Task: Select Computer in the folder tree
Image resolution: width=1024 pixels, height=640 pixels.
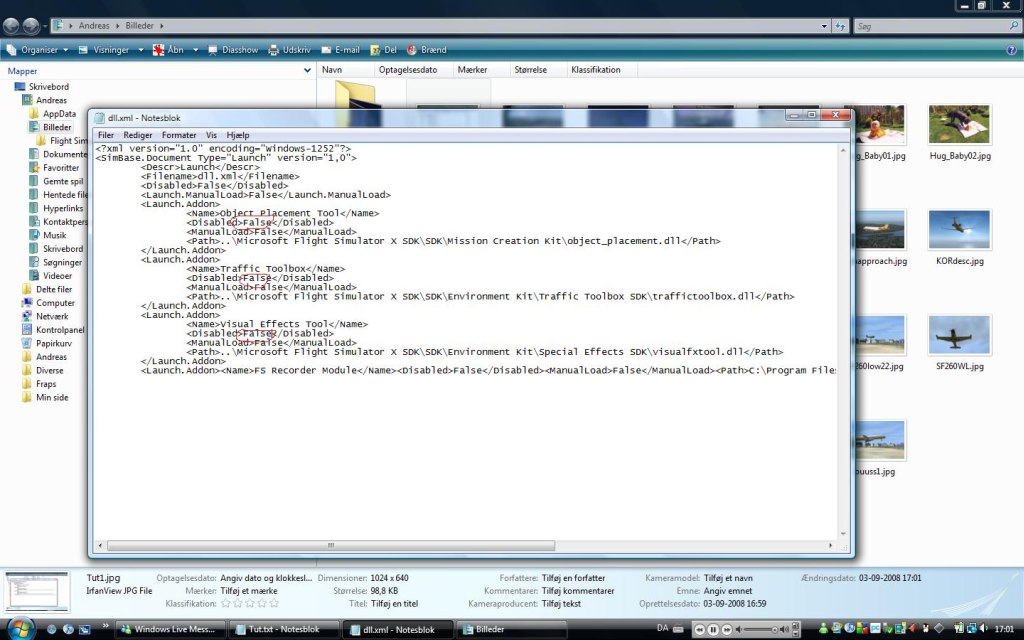Action: tap(55, 303)
